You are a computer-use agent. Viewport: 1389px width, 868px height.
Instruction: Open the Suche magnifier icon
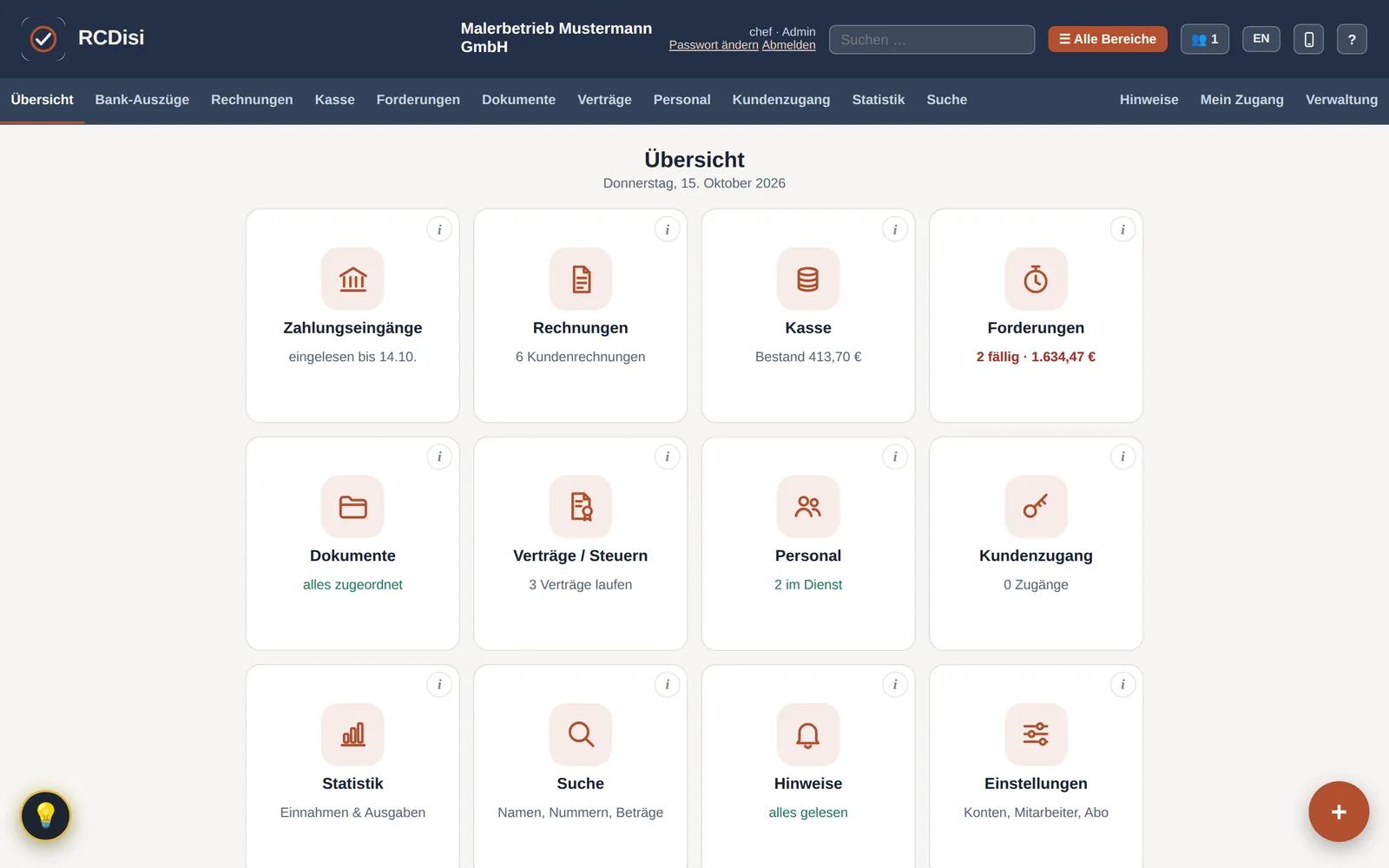click(x=581, y=734)
